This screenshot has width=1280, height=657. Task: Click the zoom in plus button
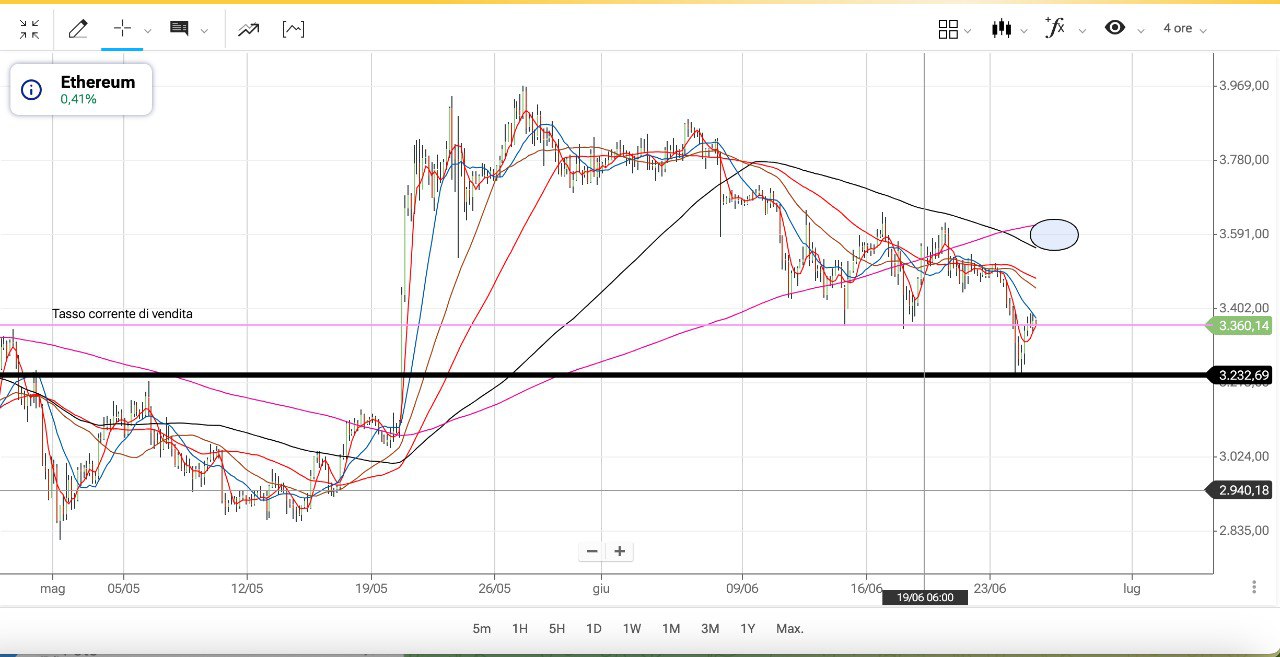620,551
